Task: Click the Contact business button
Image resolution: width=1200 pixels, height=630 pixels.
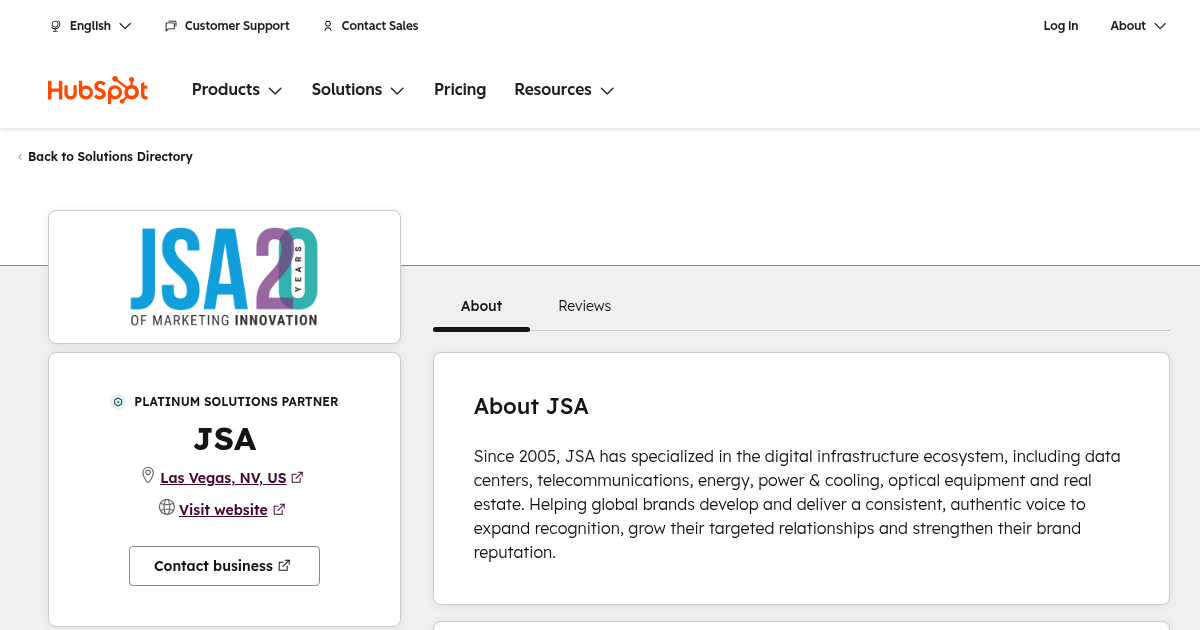Action: click(x=224, y=566)
